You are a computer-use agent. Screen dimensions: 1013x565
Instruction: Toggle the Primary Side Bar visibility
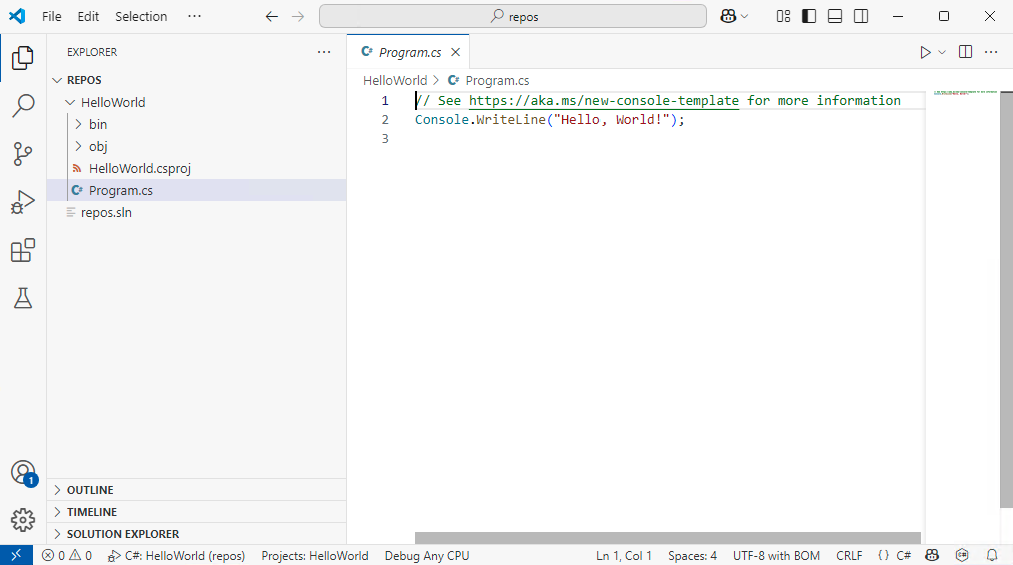[809, 16]
